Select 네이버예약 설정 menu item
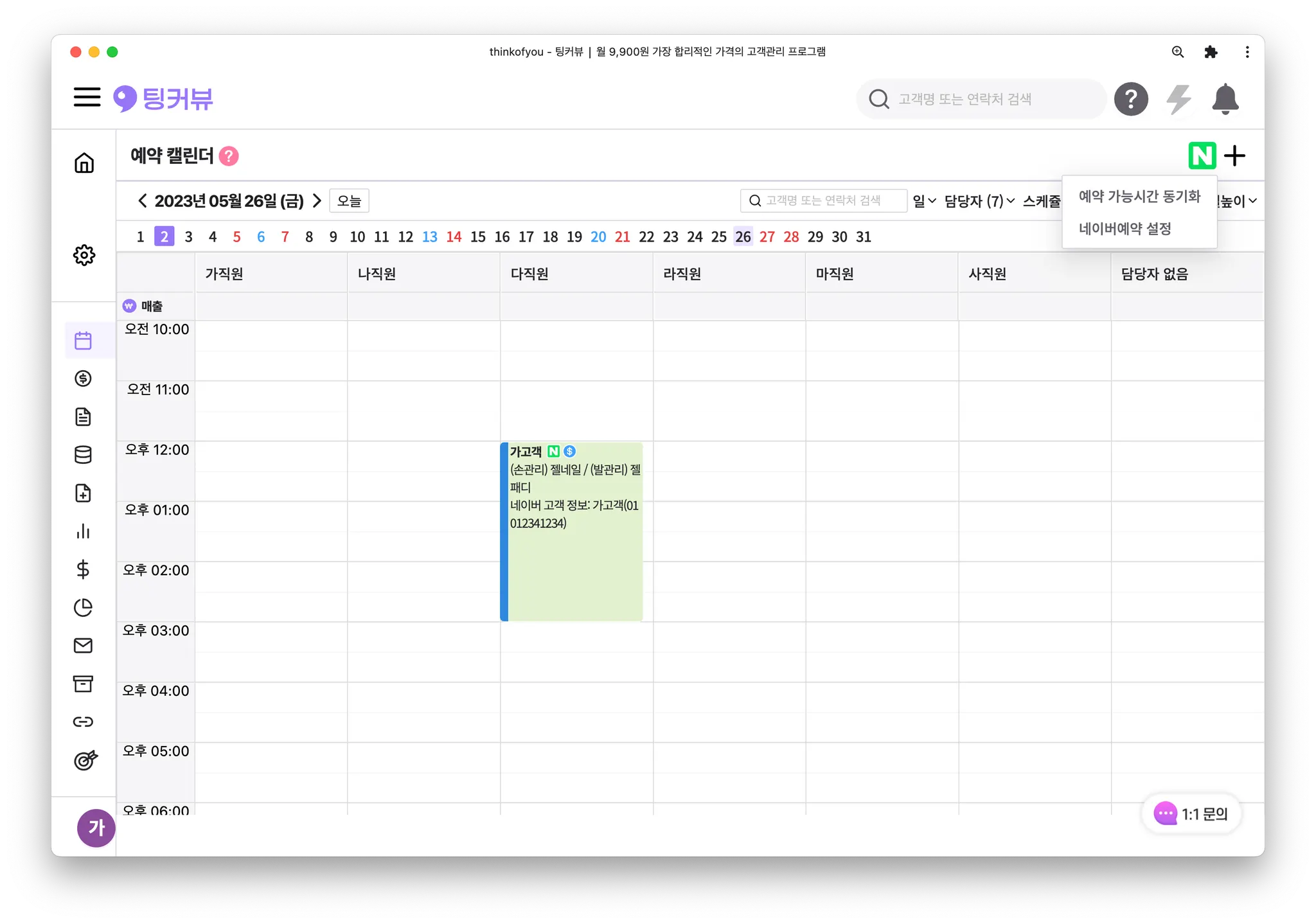 tap(1125, 229)
